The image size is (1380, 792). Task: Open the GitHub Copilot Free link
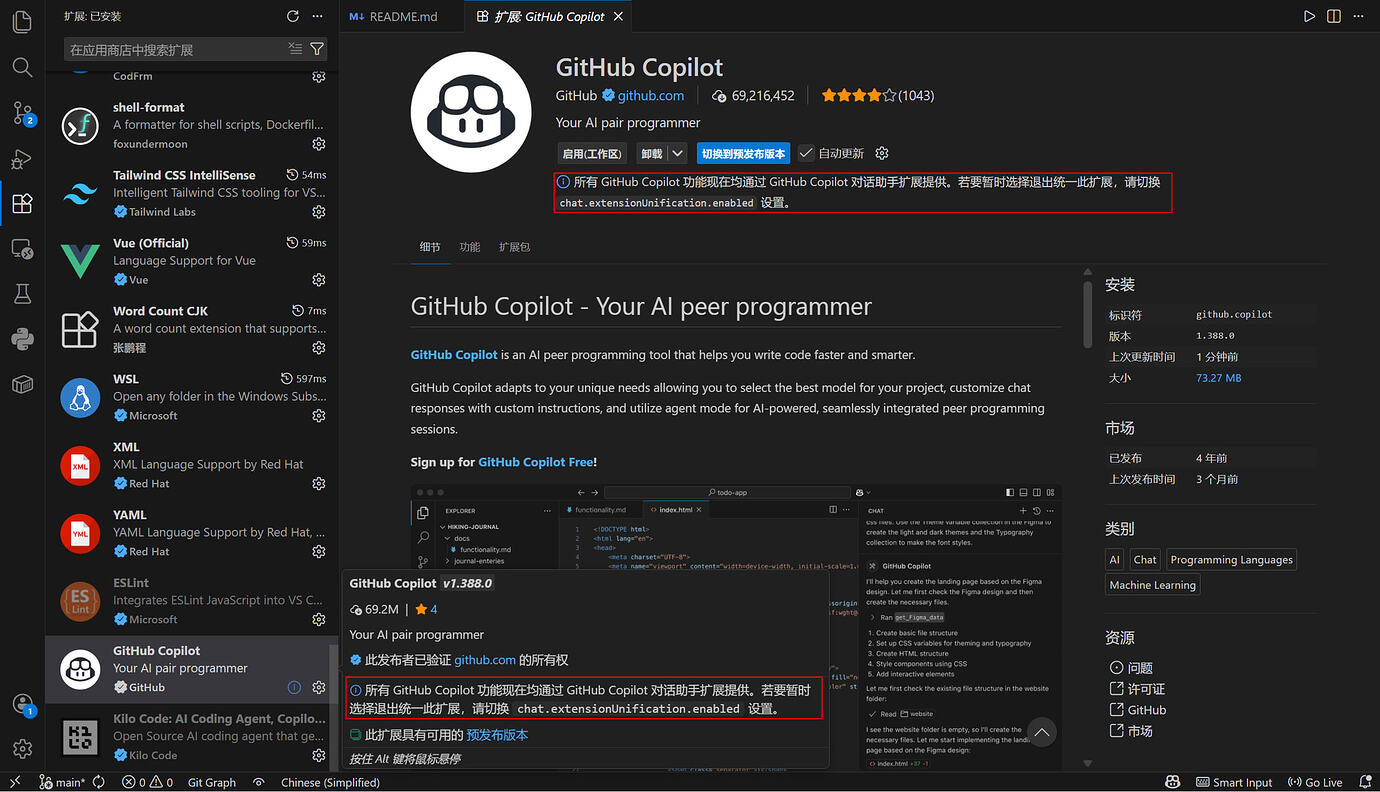coord(536,462)
